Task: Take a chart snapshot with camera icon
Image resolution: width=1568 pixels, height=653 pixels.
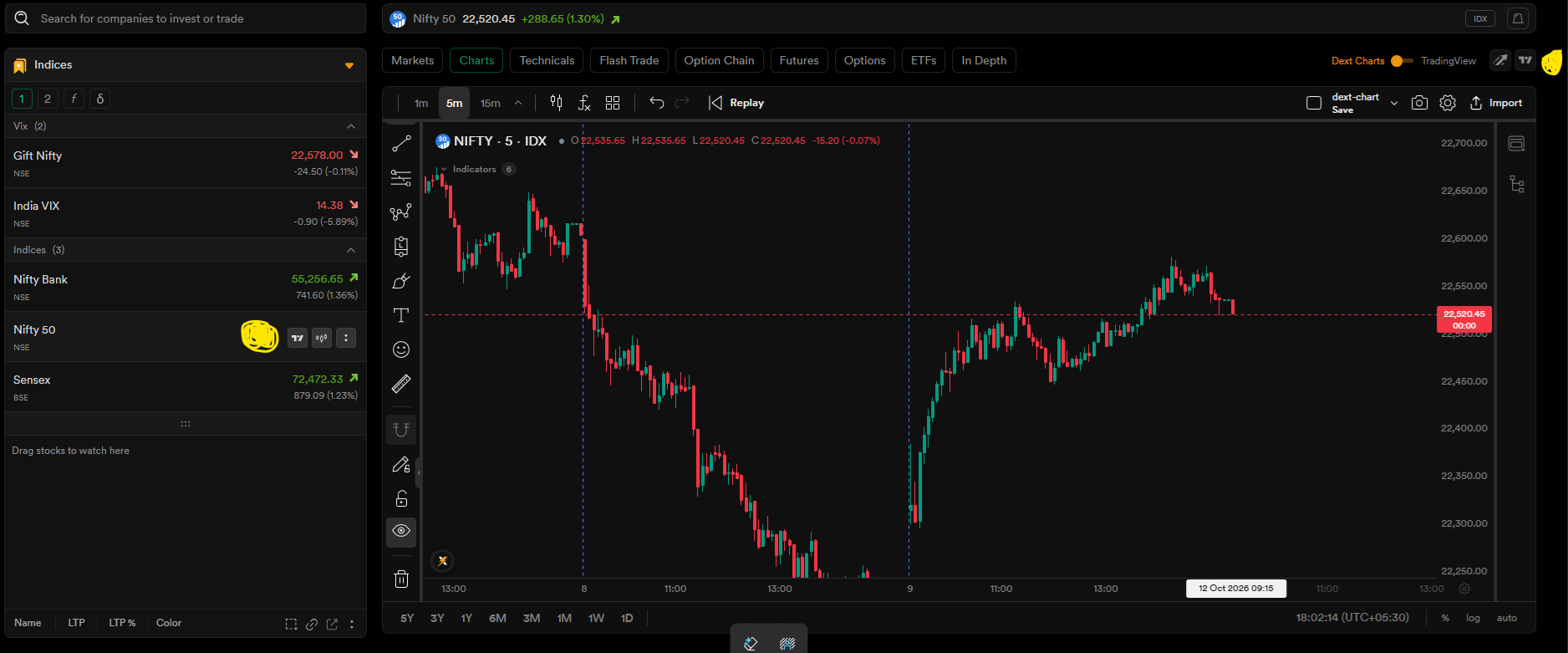Action: pyautogui.click(x=1419, y=103)
